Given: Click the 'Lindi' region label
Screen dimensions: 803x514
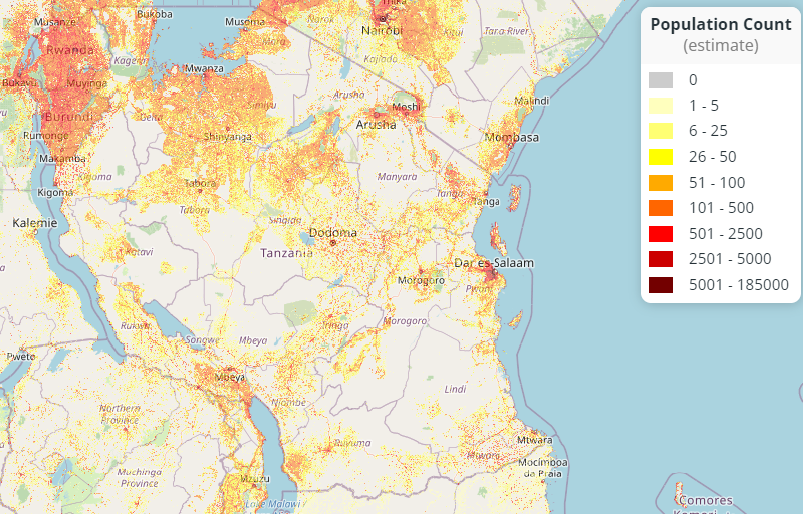Looking at the screenshot, I should click(x=455, y=390).
